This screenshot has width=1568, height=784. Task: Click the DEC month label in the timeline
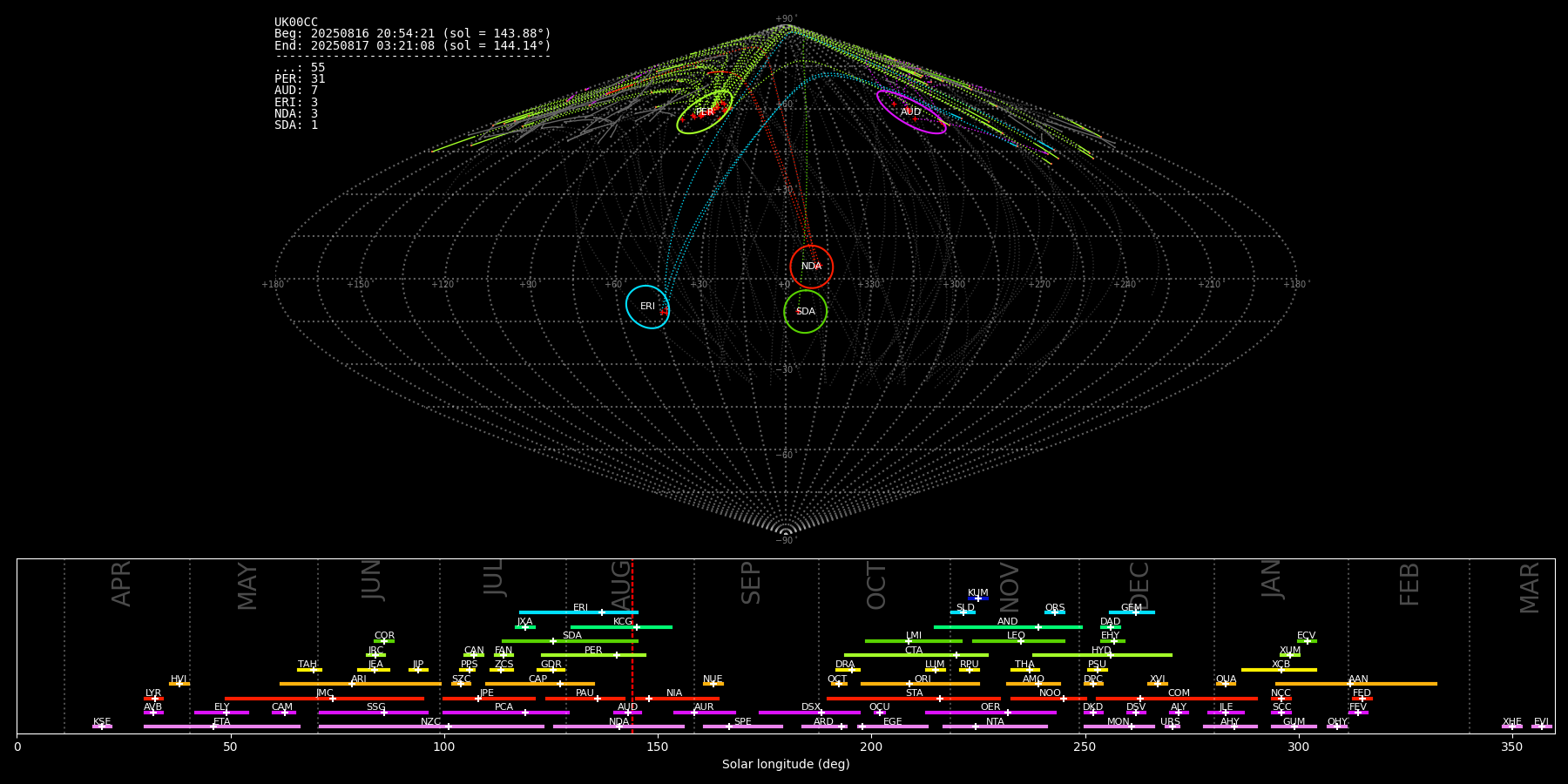click(1139, 585)
